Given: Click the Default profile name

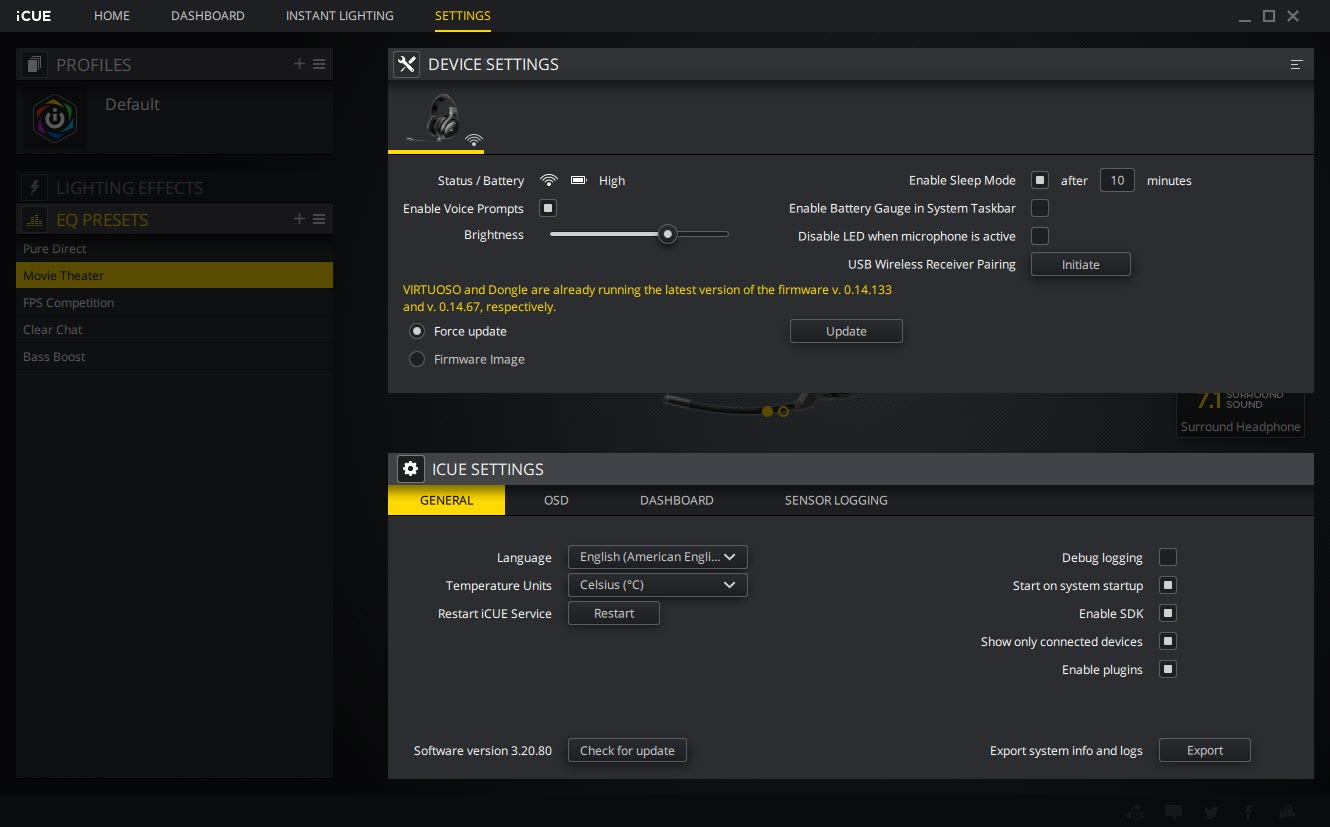Looking at the screenshot, I should pos(132,104).
